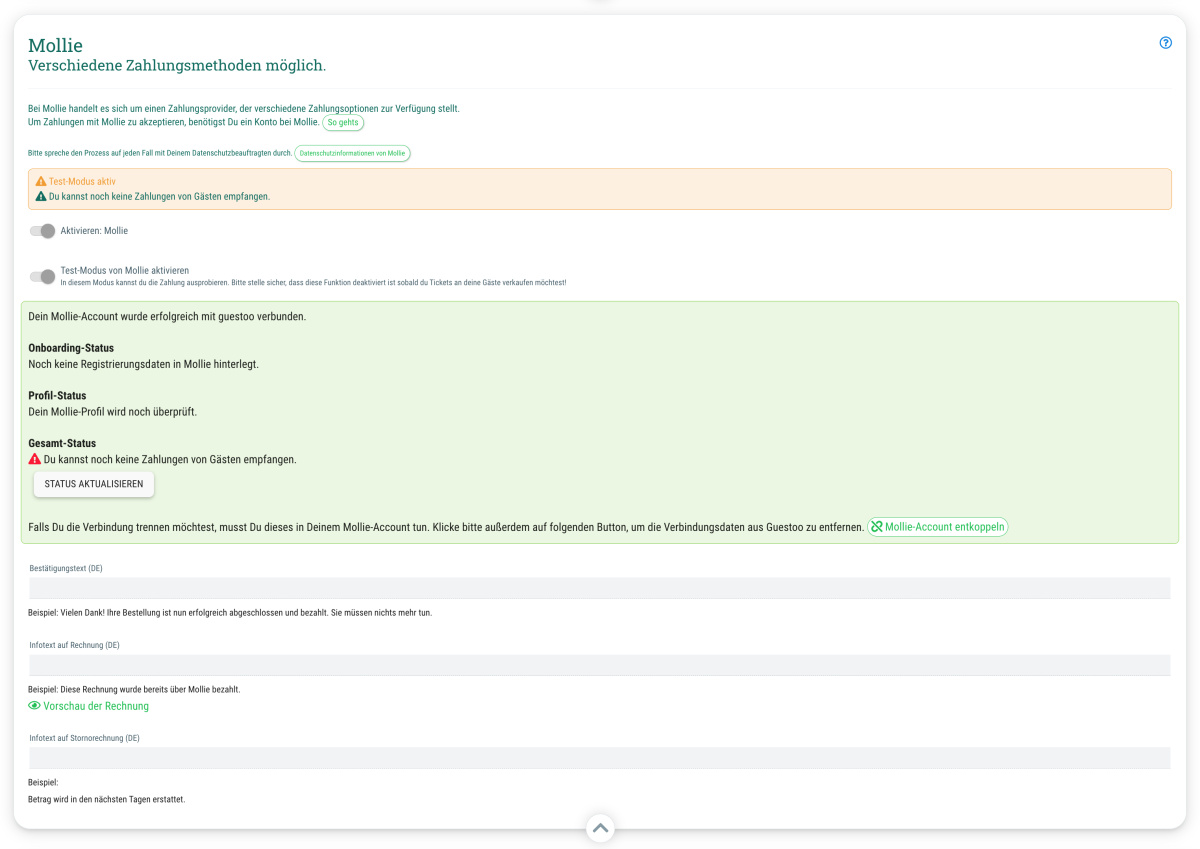Screen dimensions: 1200x849
Task: Click the STATUS AKTUALISIEREN button
Action: [94, 484]
